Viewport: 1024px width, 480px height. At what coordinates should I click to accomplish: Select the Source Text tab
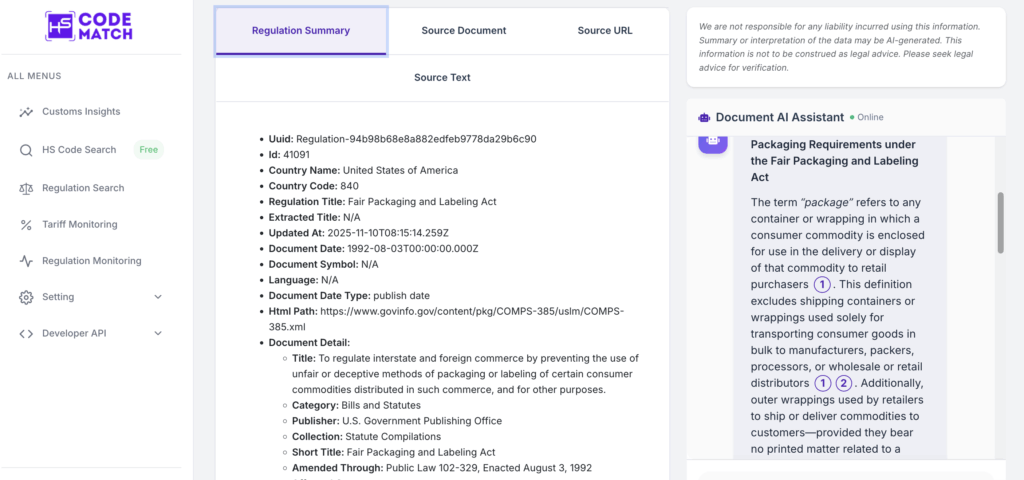pos(442,77)
